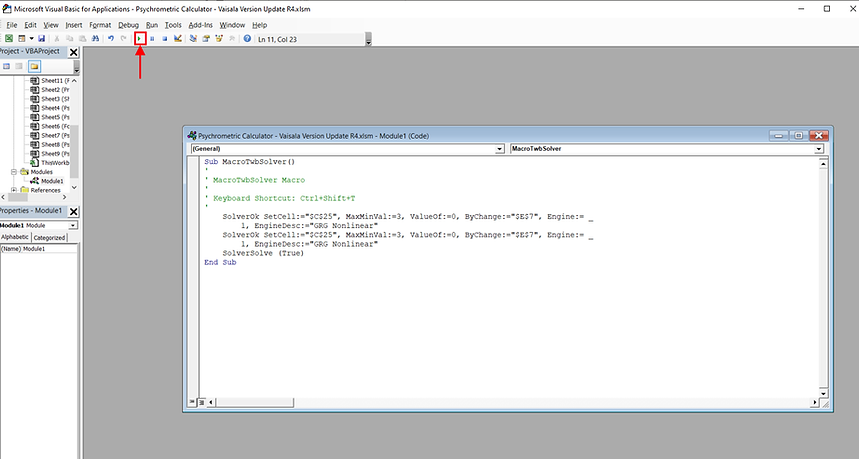Toggle Design Mode icon

click(177, 39)
